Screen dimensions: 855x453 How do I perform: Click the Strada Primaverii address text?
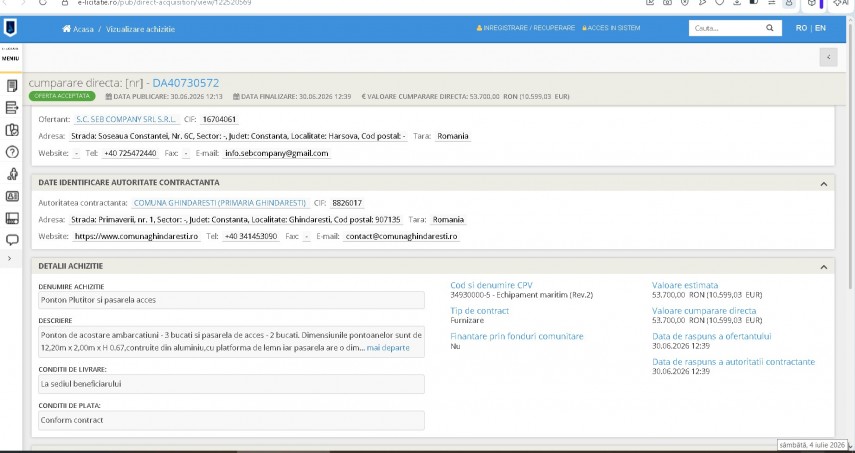point(236,220)
